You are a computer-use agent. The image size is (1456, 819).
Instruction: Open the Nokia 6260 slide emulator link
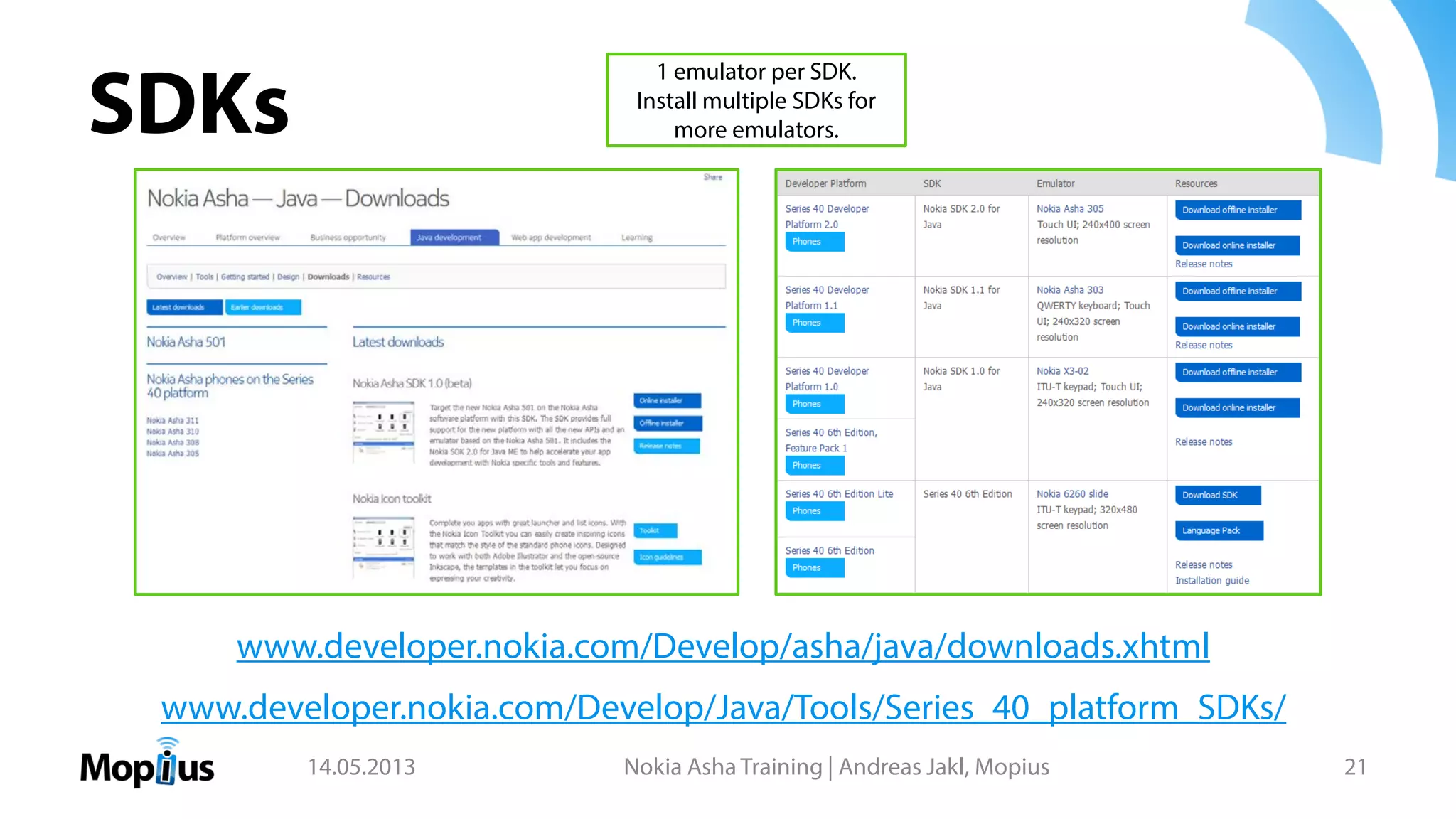[x=1072, y=494]
